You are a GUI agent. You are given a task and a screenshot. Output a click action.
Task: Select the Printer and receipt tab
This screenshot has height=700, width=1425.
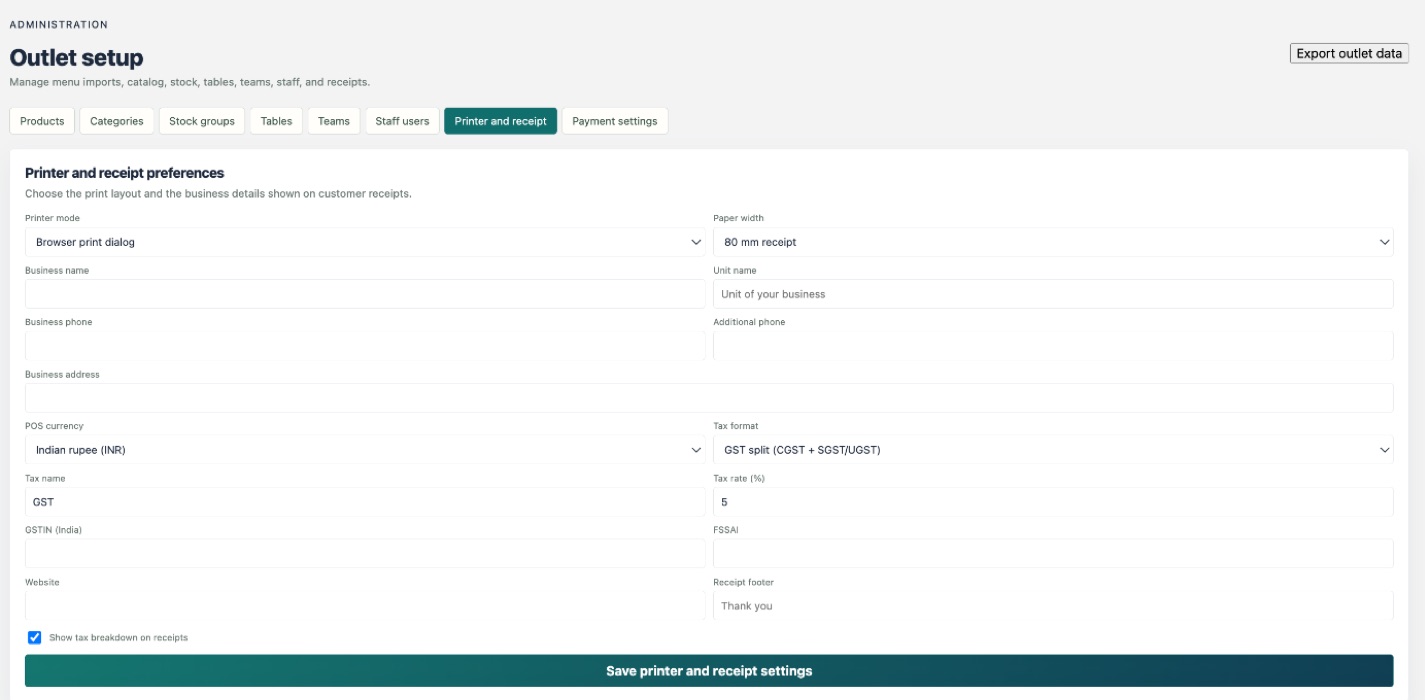[x=500, y=121]
